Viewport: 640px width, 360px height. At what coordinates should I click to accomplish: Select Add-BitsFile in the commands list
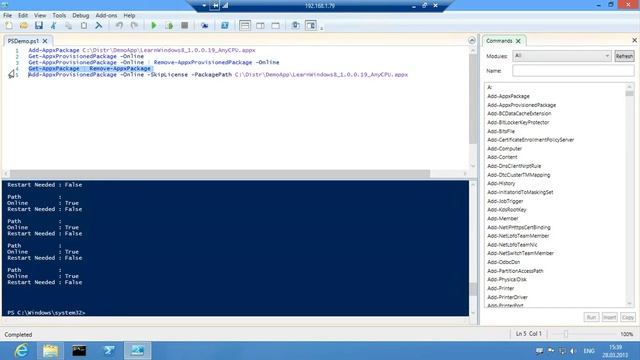(501, 131)
